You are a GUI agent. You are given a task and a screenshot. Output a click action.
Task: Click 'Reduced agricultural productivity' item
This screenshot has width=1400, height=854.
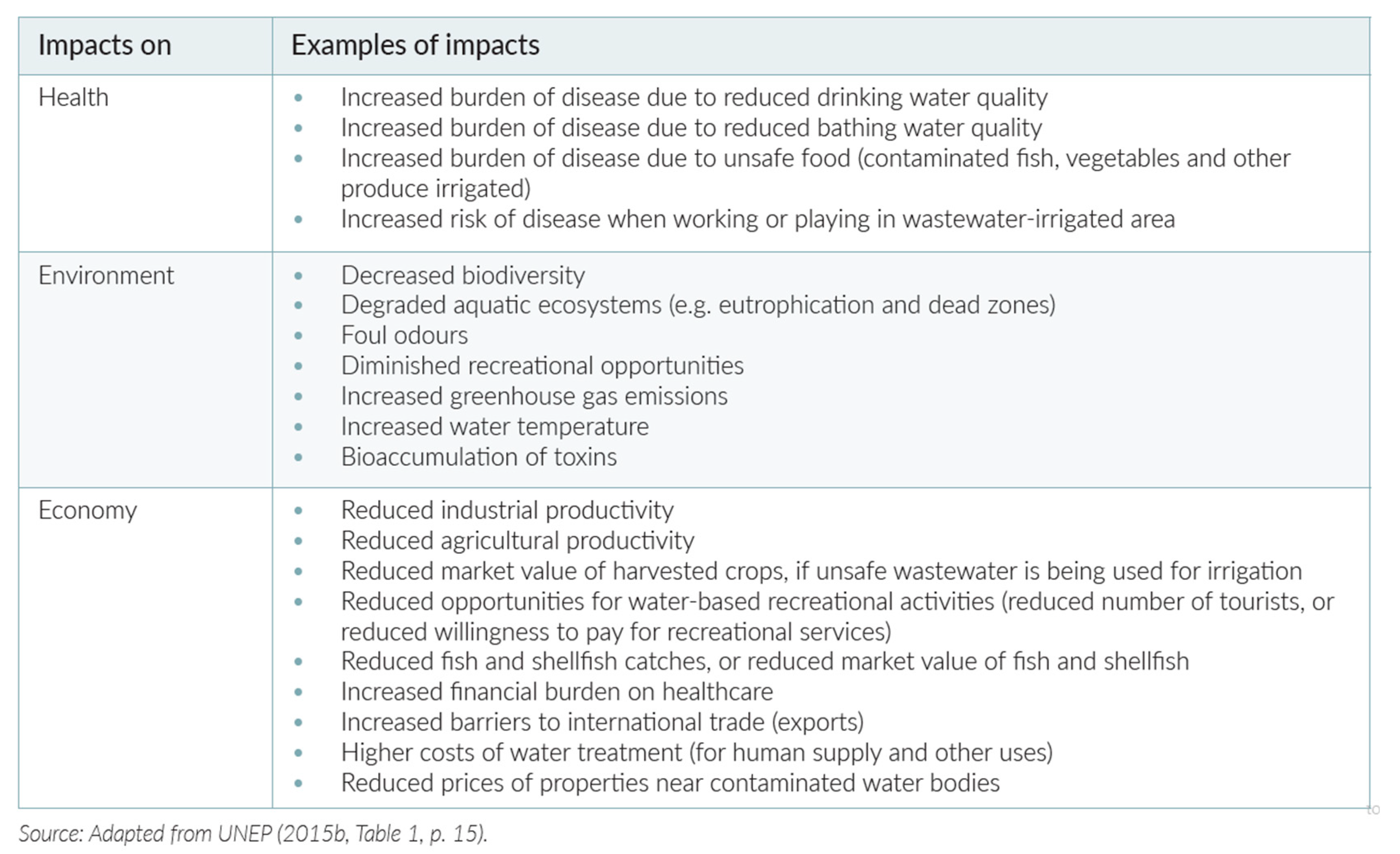tap(517, 541)
